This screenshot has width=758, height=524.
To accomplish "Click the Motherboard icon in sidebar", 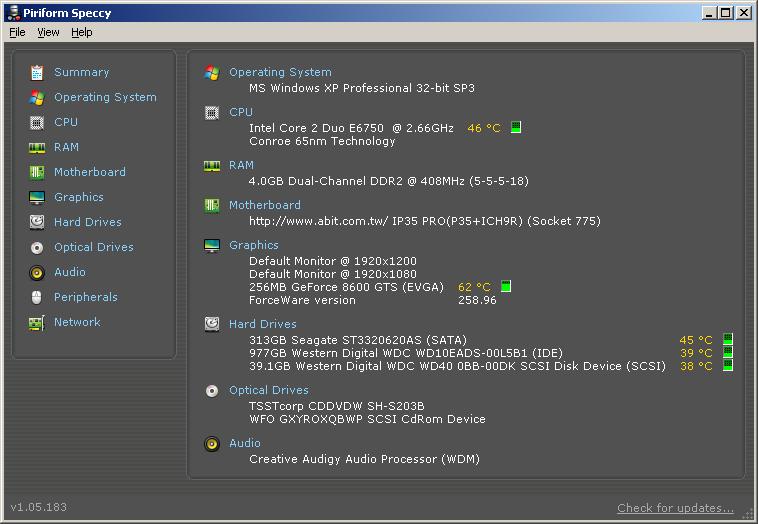I will tap(37, 173).
